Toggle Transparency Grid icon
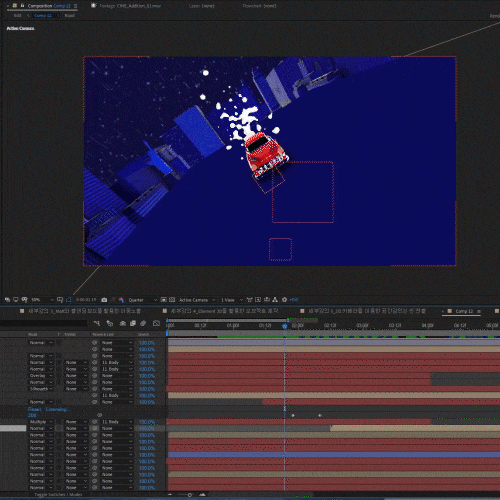 [172, 300]
